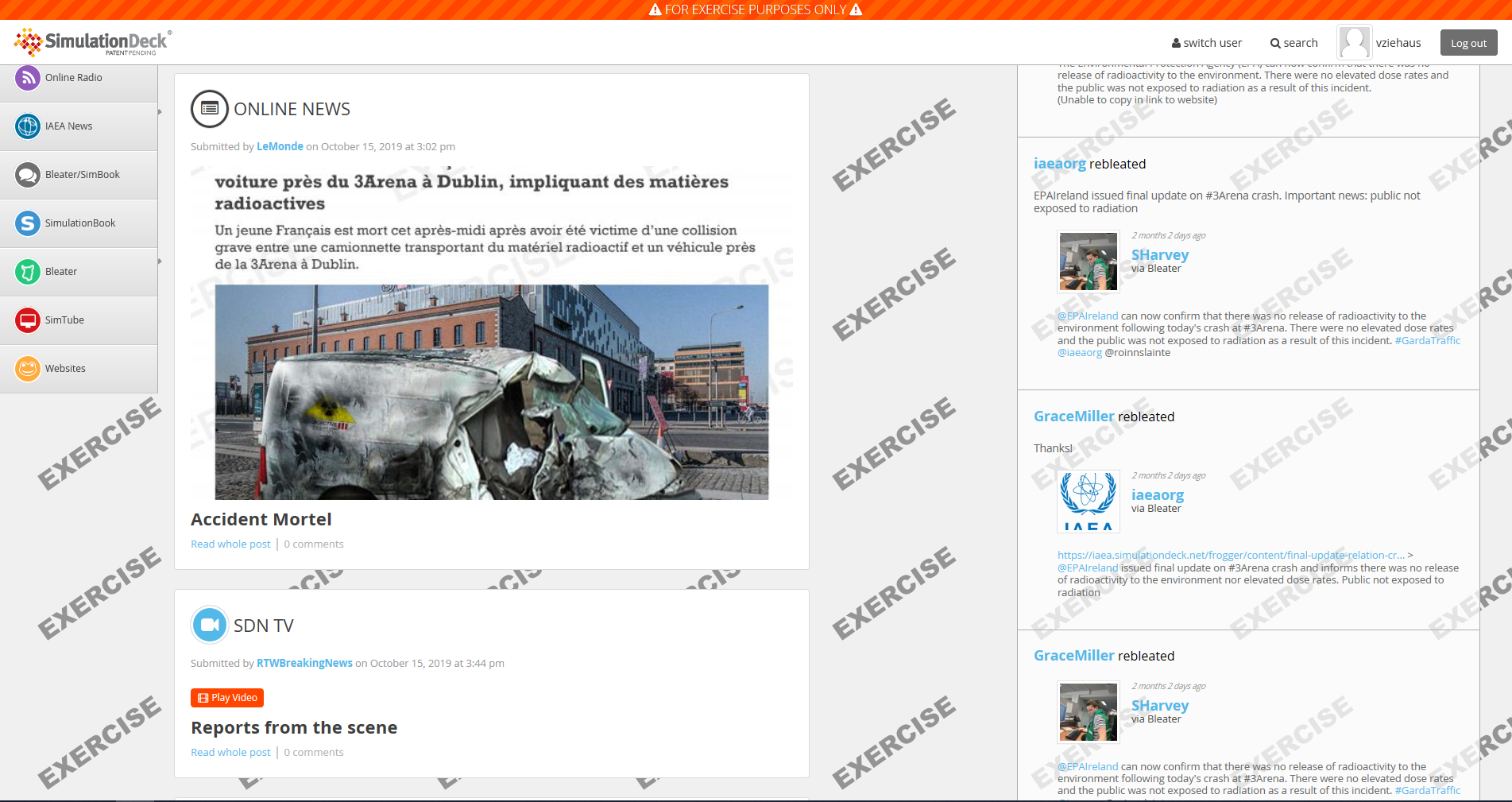This screenshot has height=802, width=1512.
Task: Expand the Bleater submenu arrow
Action: (x=160, y=262)
